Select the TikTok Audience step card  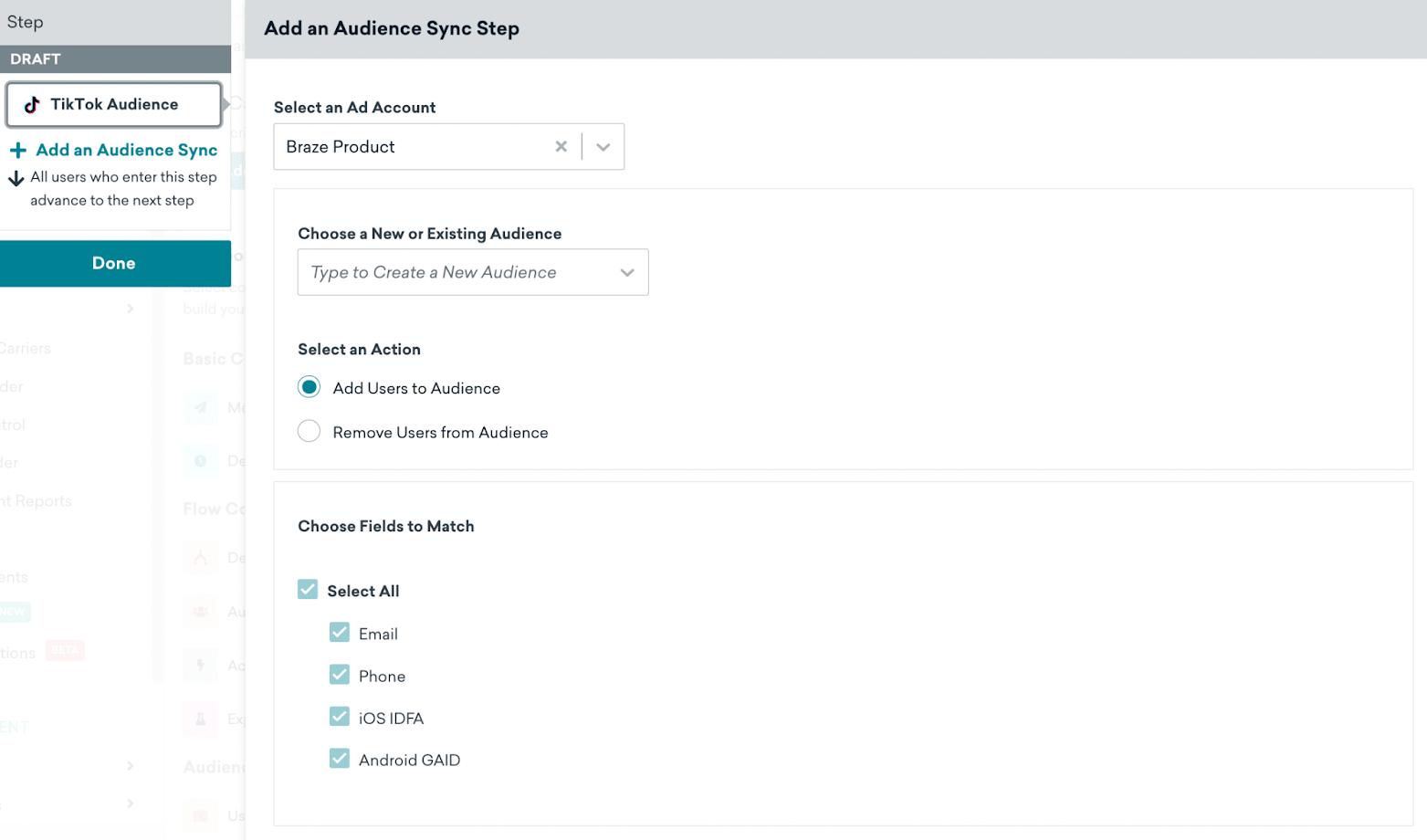pyautogui.click(x=114, y=105)
